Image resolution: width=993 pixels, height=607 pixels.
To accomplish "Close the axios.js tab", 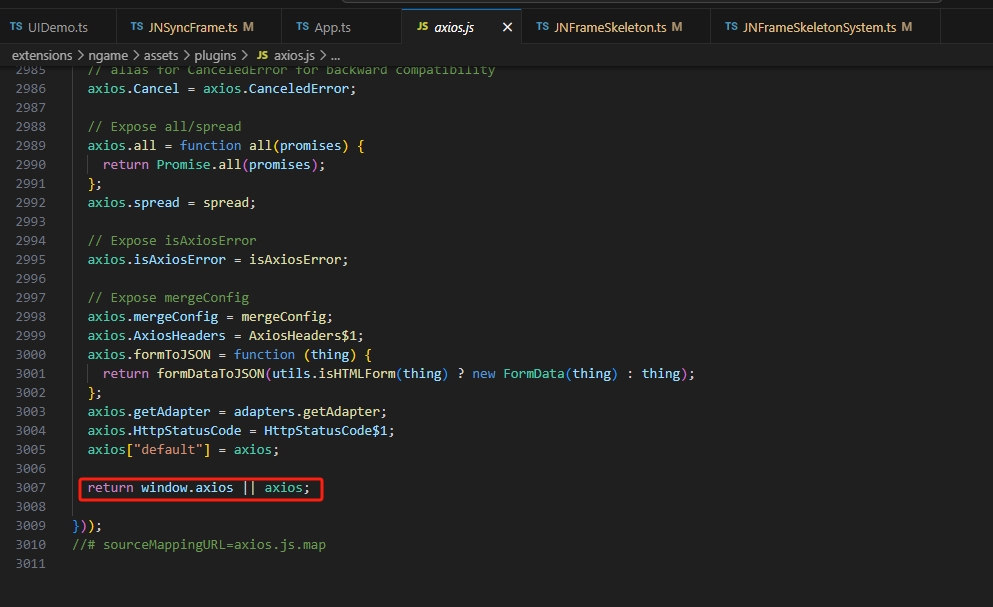I will pos(507,27).
